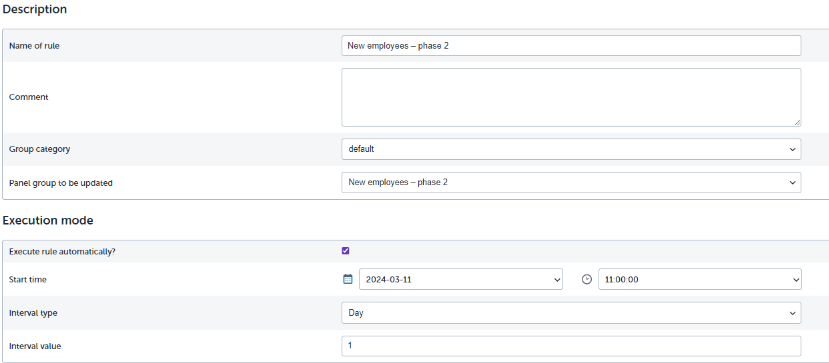
Task: Click the Execution mode section heading
Action: pyautogui.click(x=48, y=220)
